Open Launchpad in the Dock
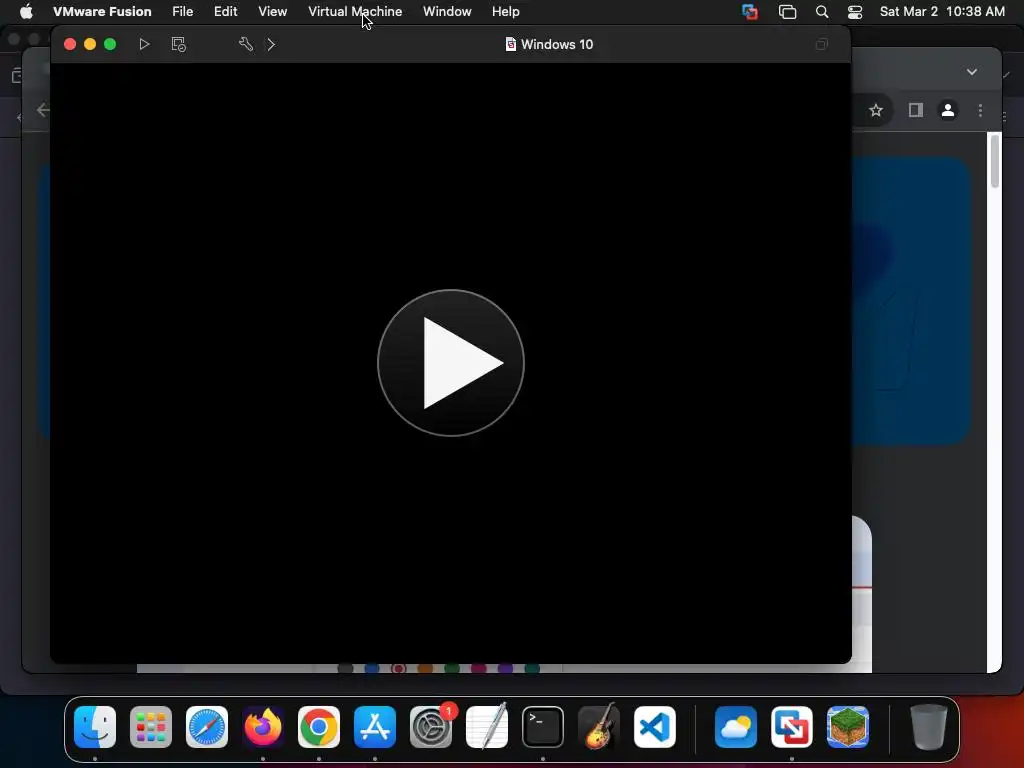 151,727
